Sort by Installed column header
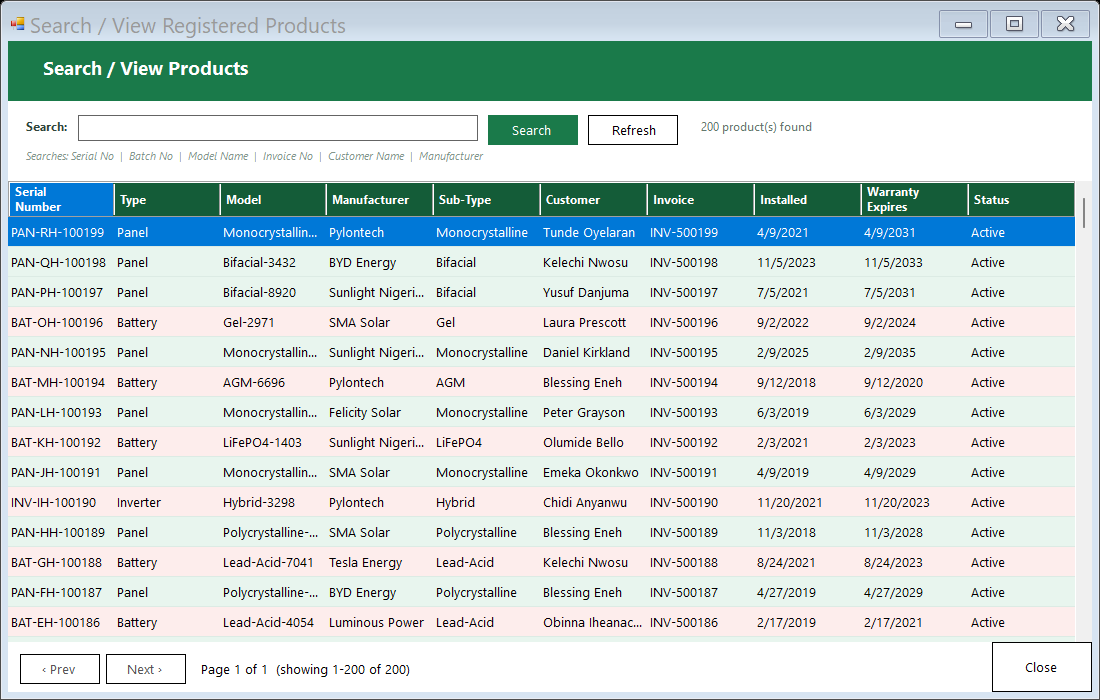 click(x=807, y=199)
